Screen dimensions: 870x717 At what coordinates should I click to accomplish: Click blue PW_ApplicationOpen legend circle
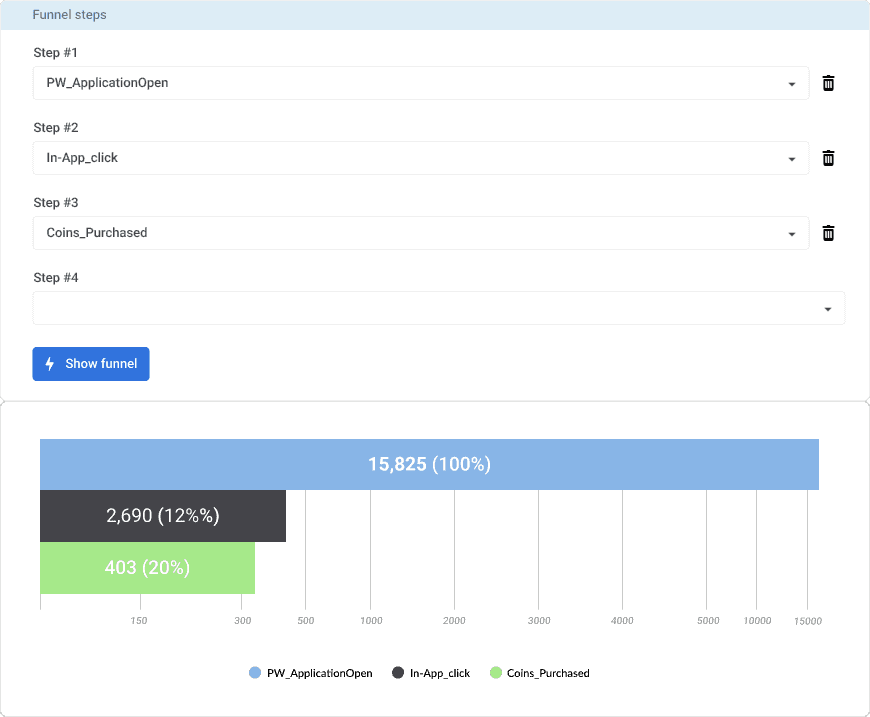(x=255, y=673)
